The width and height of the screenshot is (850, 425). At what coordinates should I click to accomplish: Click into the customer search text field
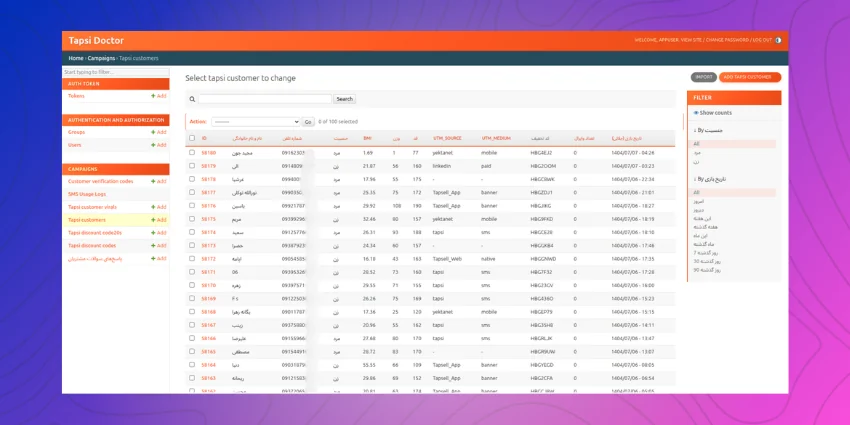265,99
